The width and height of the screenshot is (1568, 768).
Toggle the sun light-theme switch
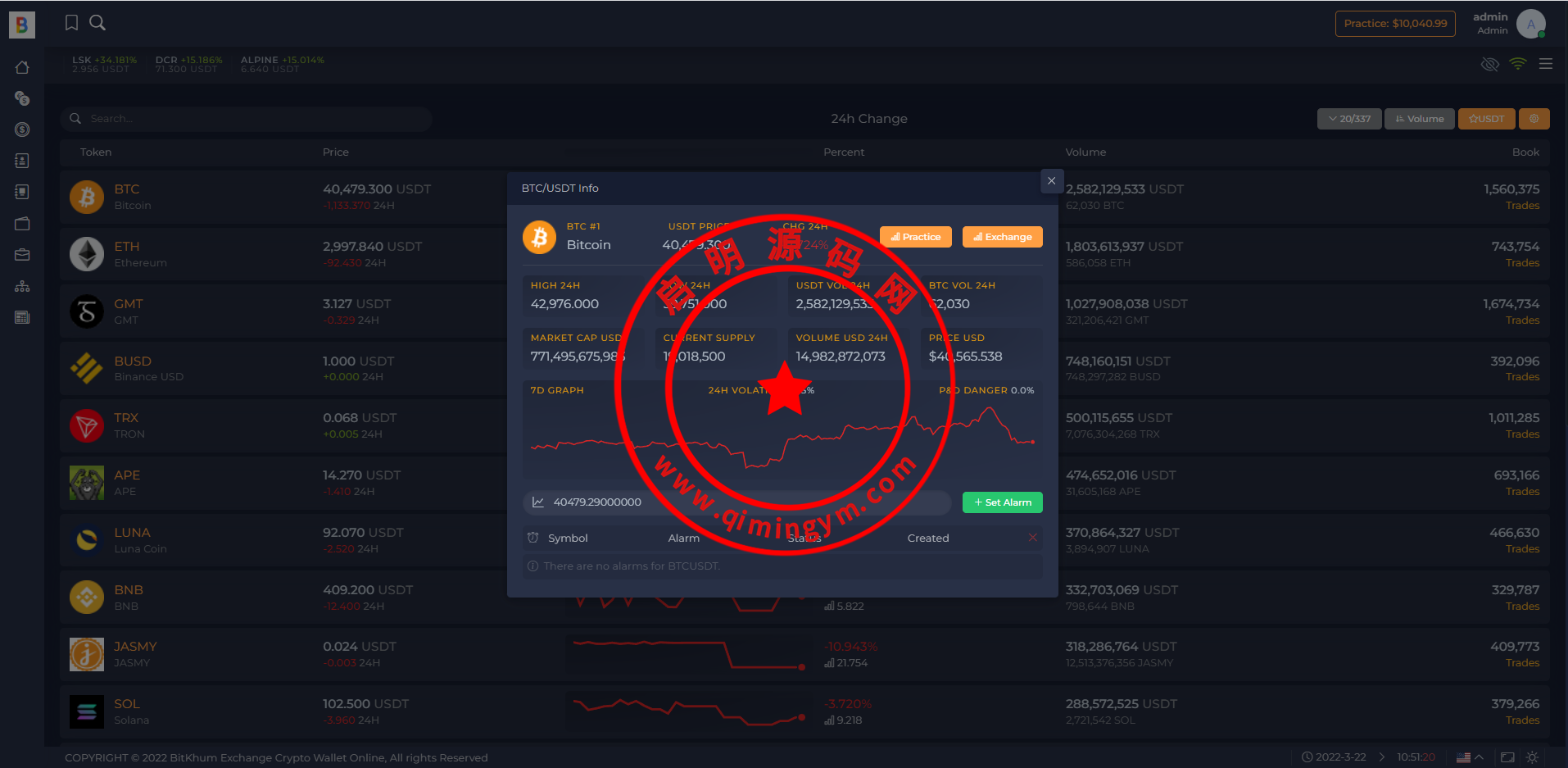1532,757
